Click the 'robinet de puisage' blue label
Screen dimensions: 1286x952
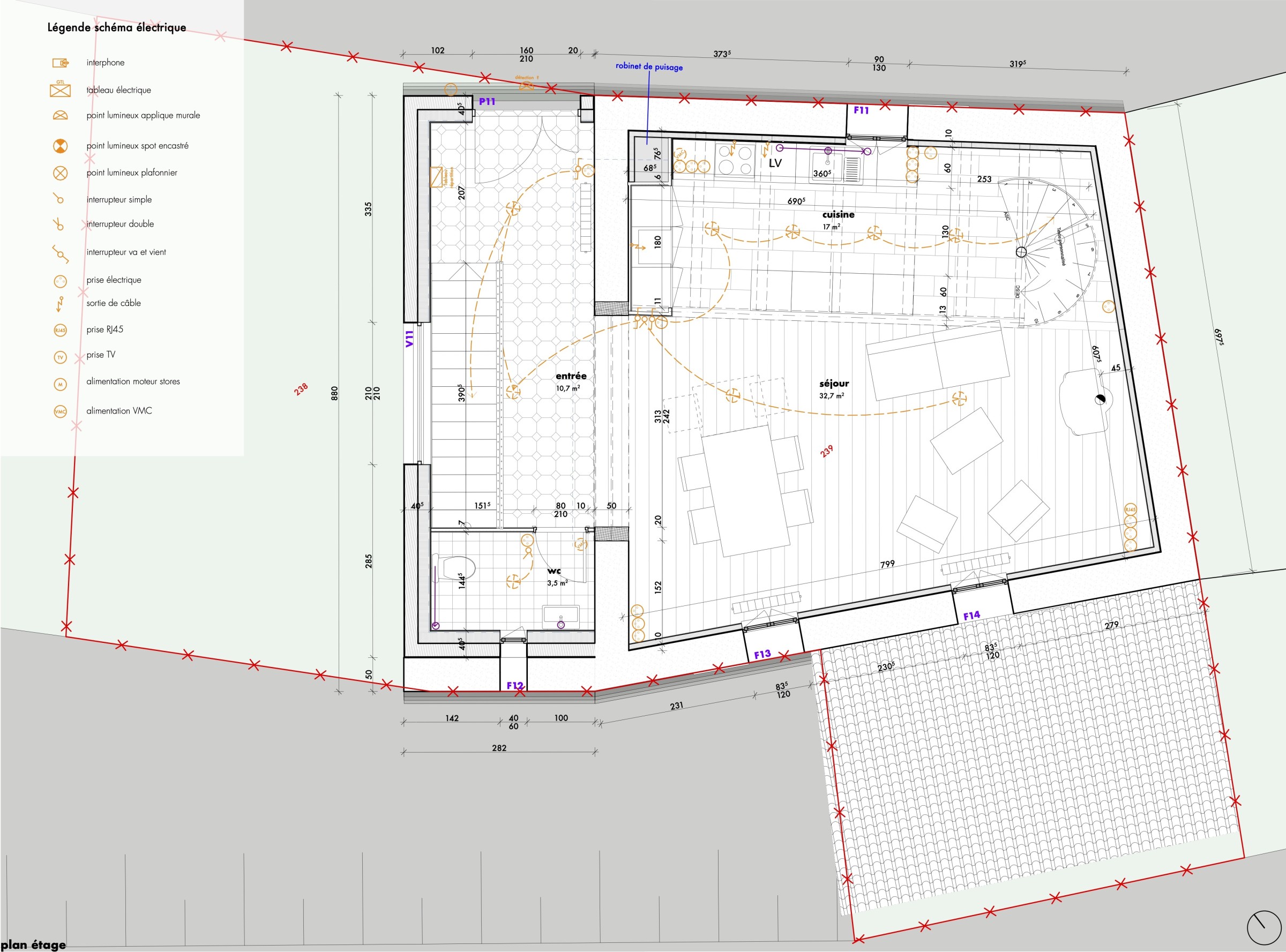648,66
